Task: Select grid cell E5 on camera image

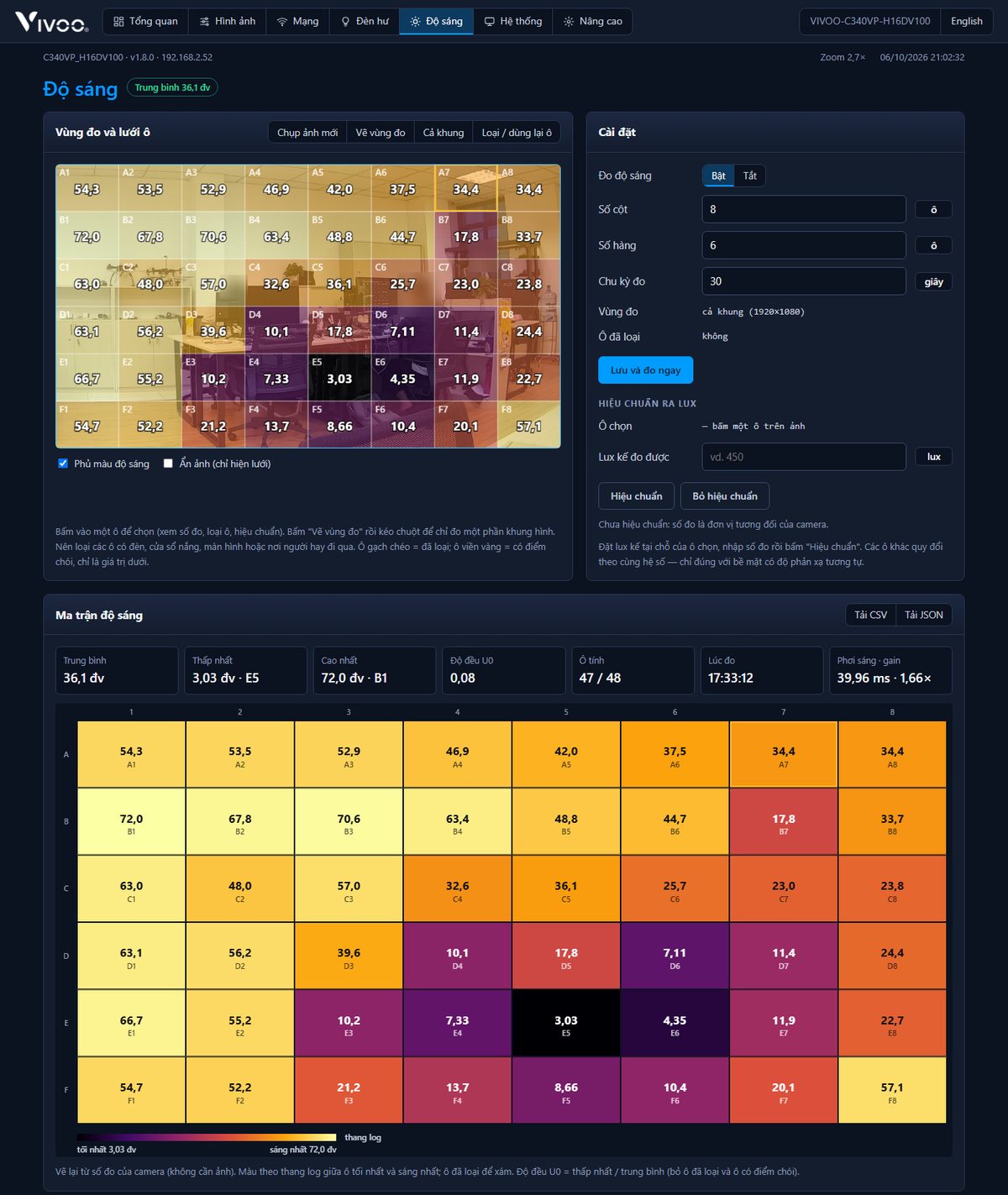Action: click(x=339, y=377)
